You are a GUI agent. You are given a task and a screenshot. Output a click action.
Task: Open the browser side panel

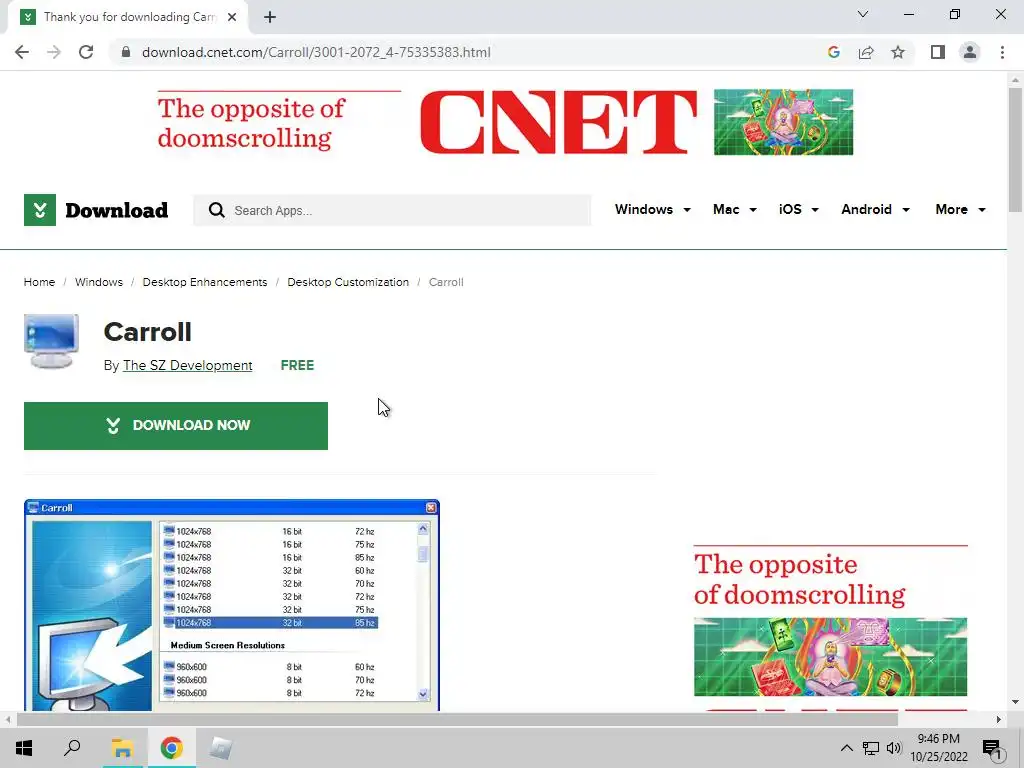click(x=938, y=52)
